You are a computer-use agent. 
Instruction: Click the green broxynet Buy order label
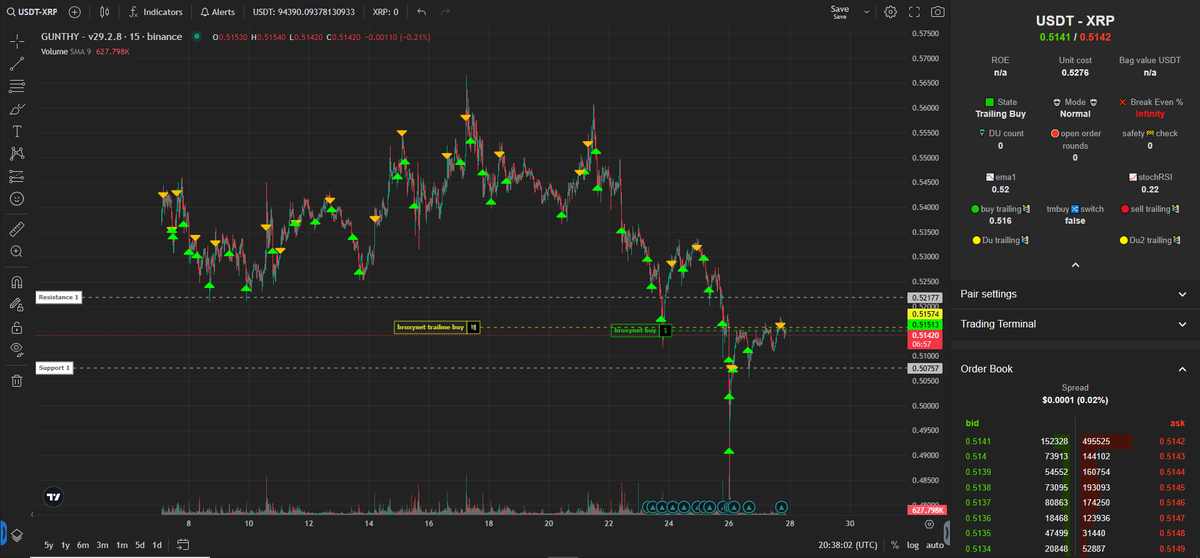pyautogui.click(x=641, y=330)
